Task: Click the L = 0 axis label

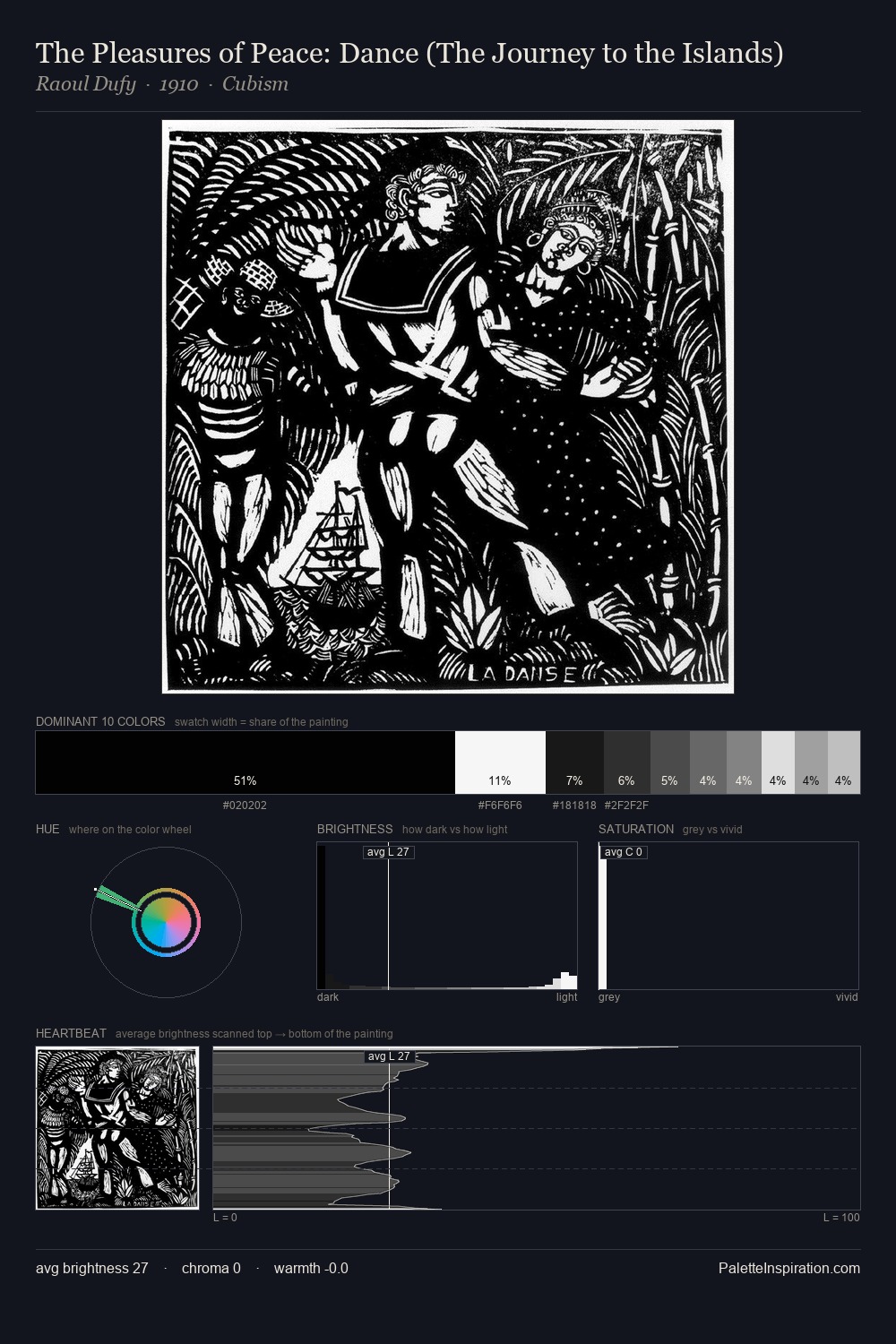Action: tap(225, 1218)
